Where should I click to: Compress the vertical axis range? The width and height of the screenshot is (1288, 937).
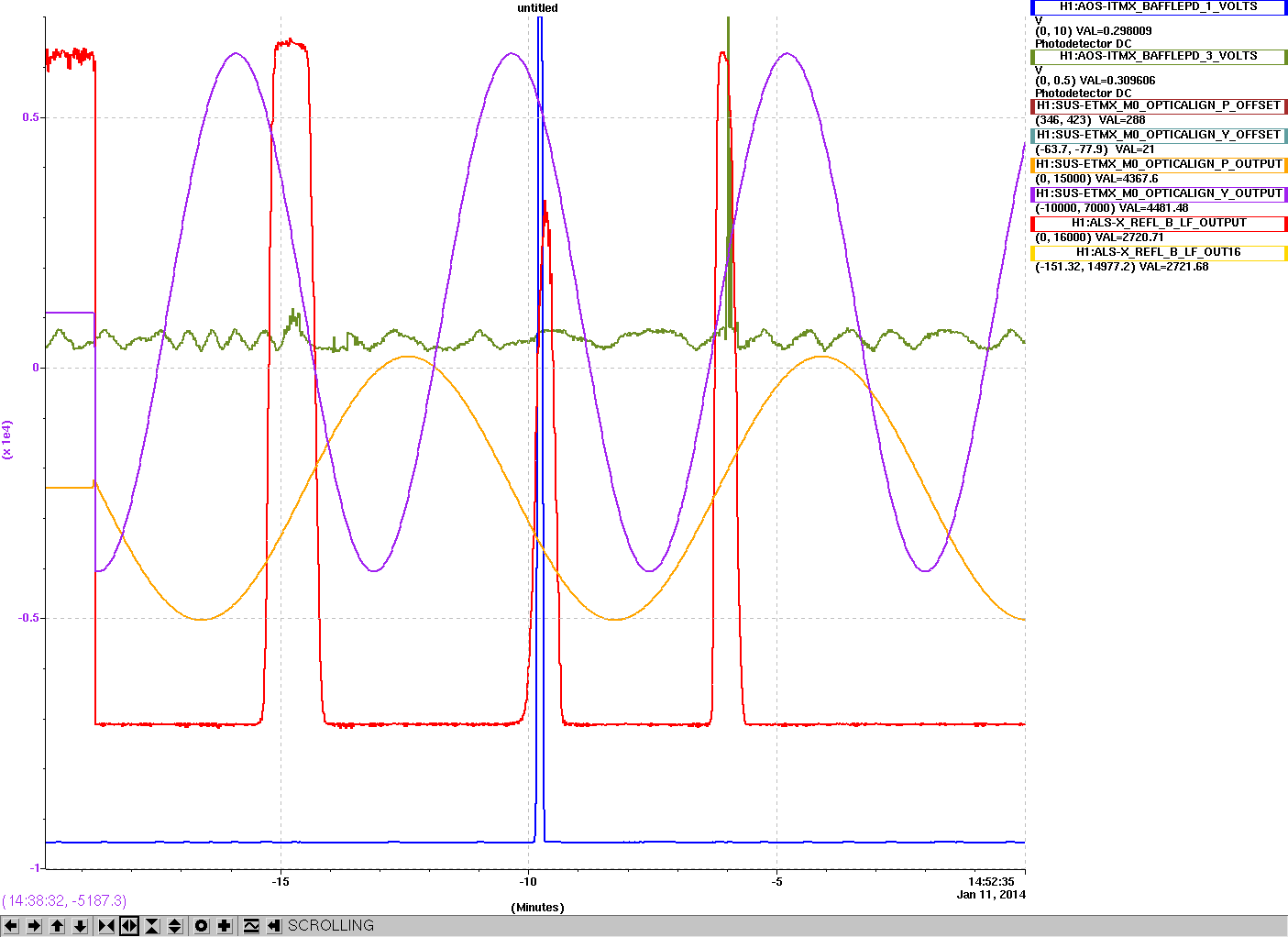152,926
